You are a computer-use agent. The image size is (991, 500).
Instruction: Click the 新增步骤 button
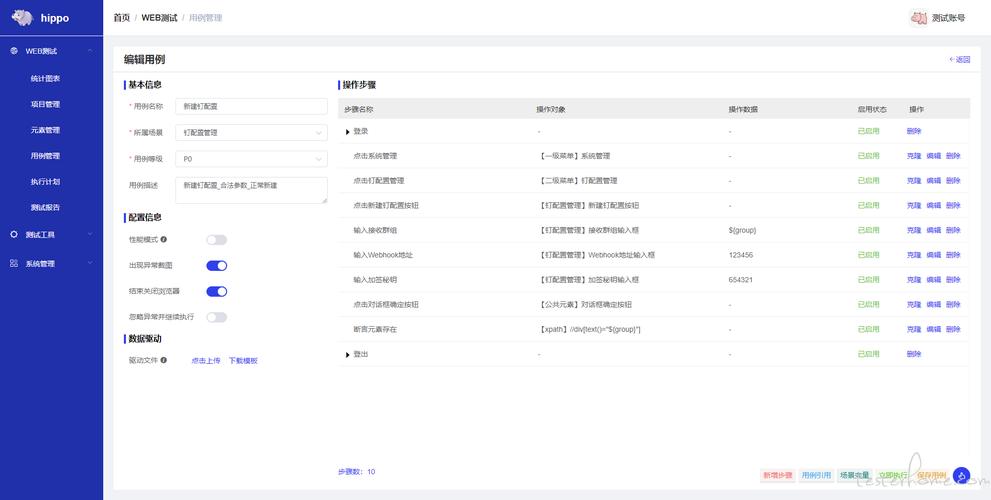pos(777,475)
